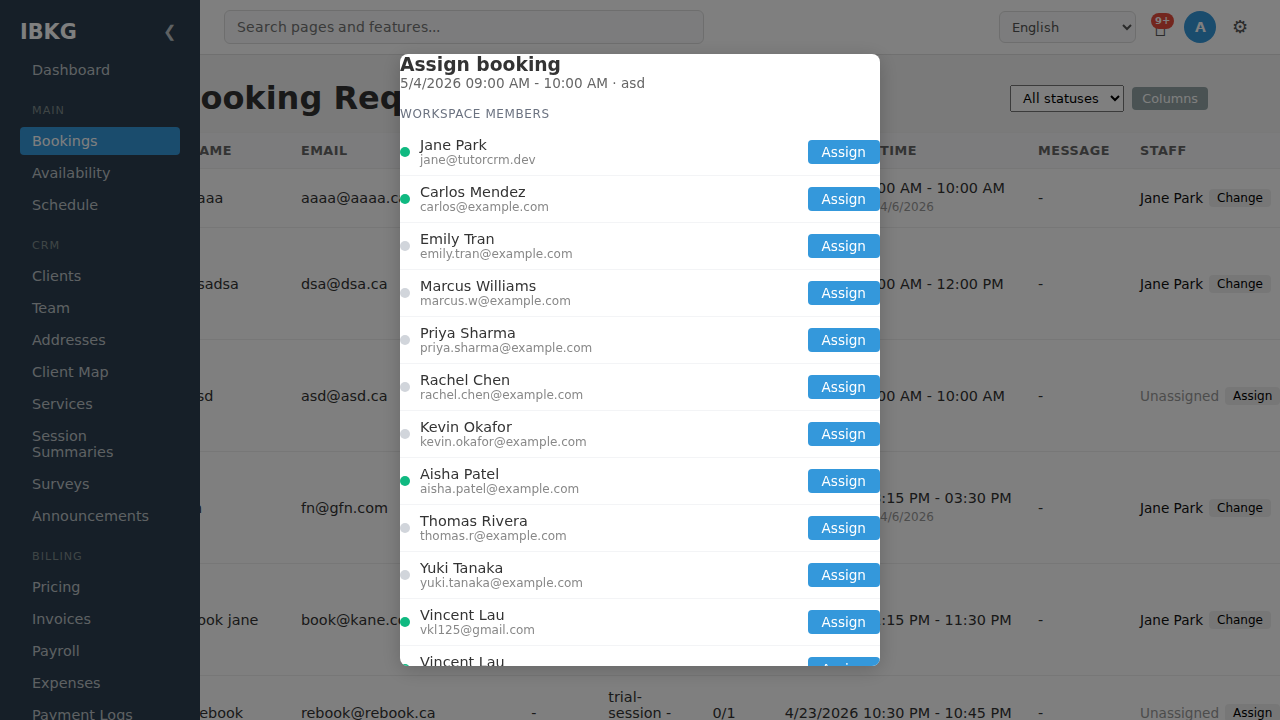Open Addresses in the sidebar
The height and width of the screenshot is (720, 1280).
100,340
